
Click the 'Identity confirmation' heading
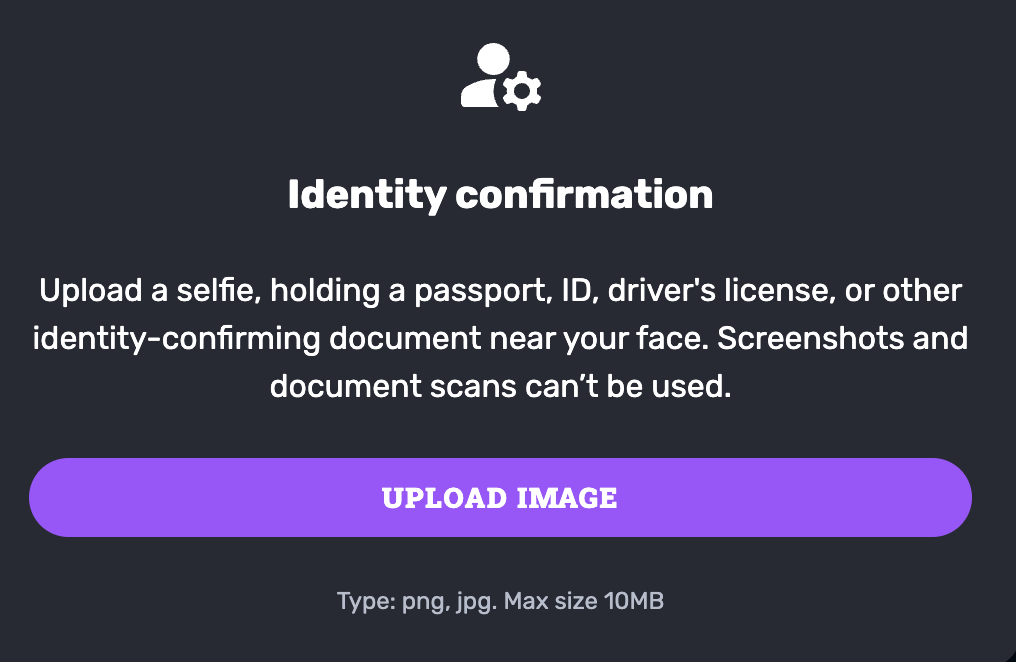(x=500, y=195)
